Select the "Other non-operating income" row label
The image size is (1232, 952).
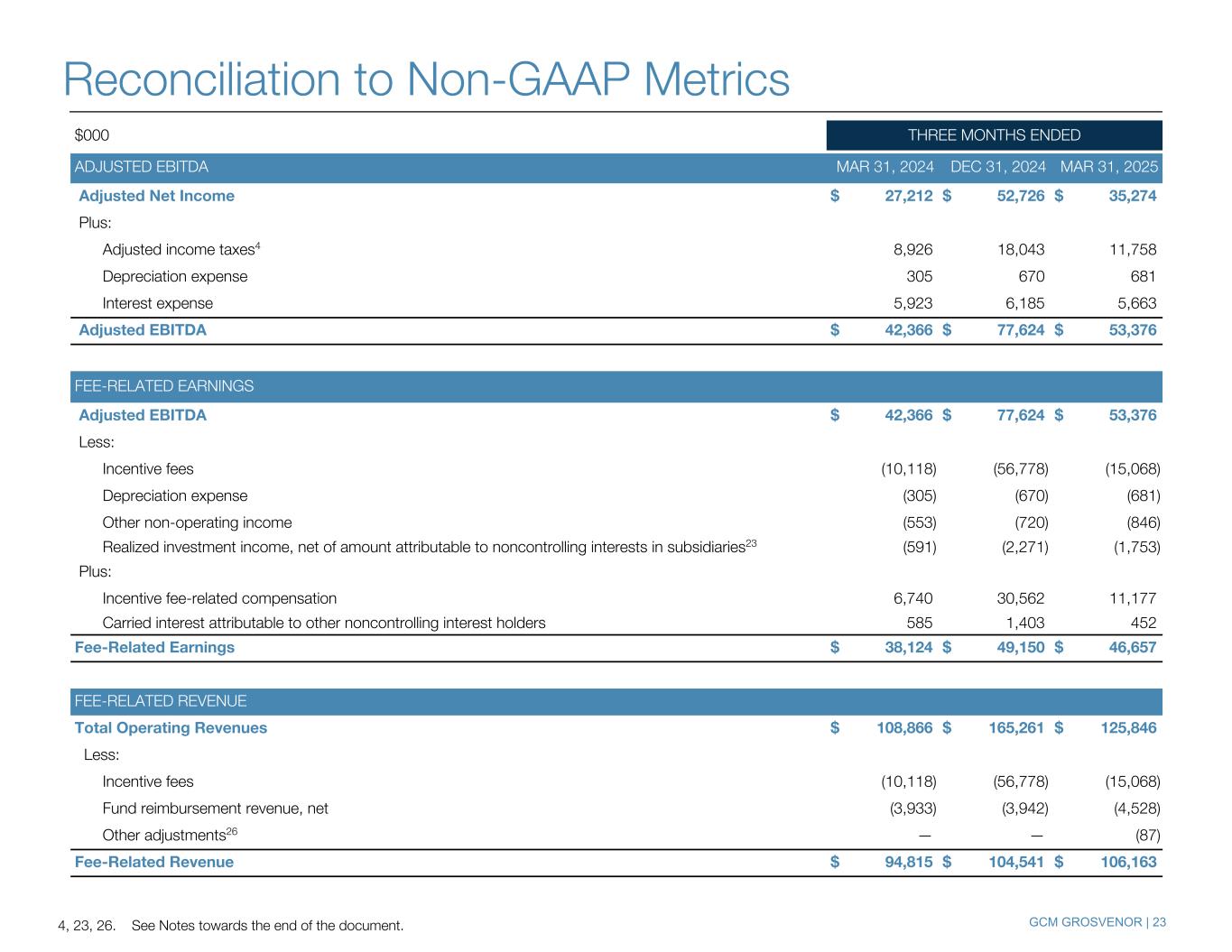tap(197, 522)
